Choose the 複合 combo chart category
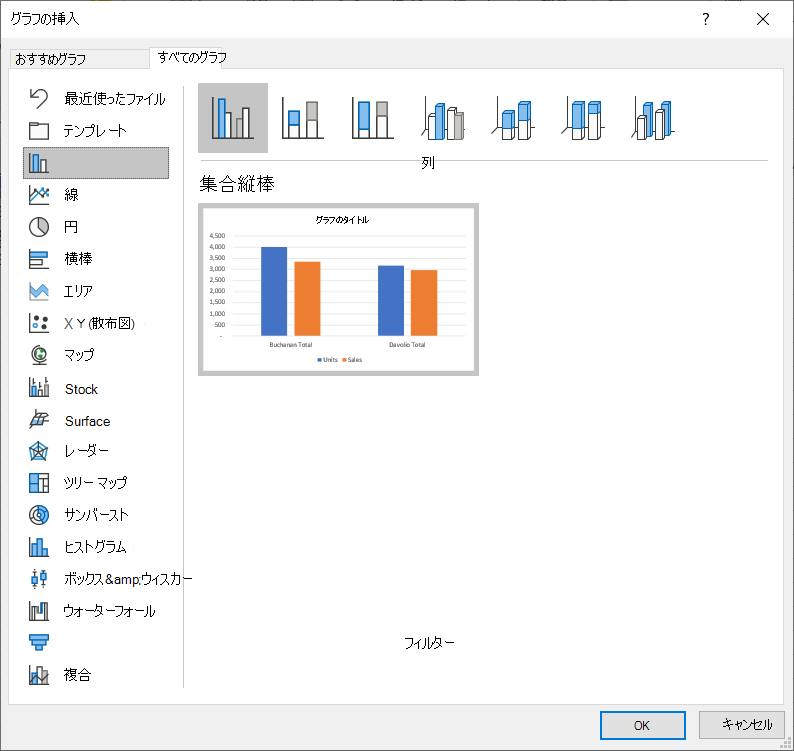Viewport: 794px width, 751px height. click(96, 675)
